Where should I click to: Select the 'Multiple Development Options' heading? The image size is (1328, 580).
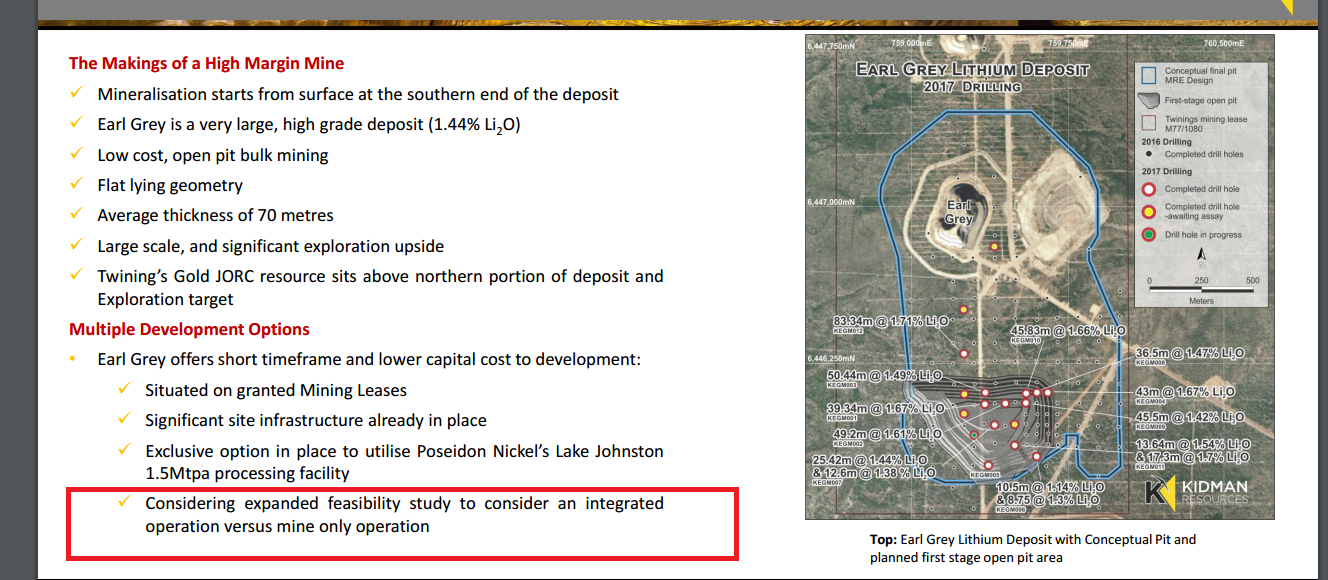tap(189, 329)
